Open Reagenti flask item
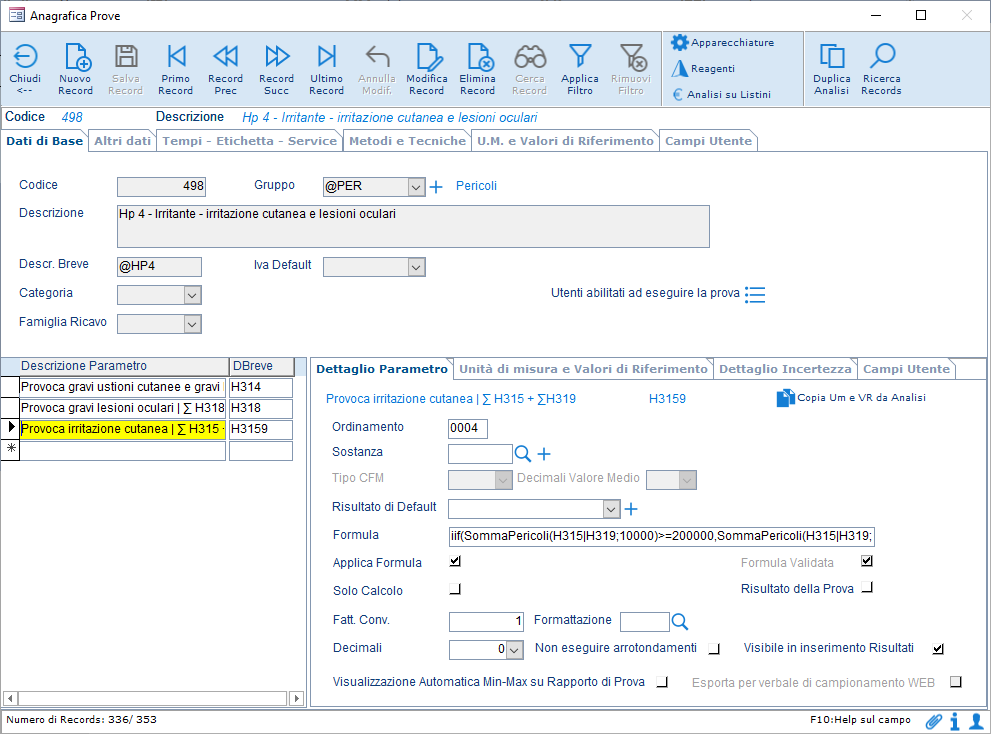991x734 pixels. (x=703, y=68)
